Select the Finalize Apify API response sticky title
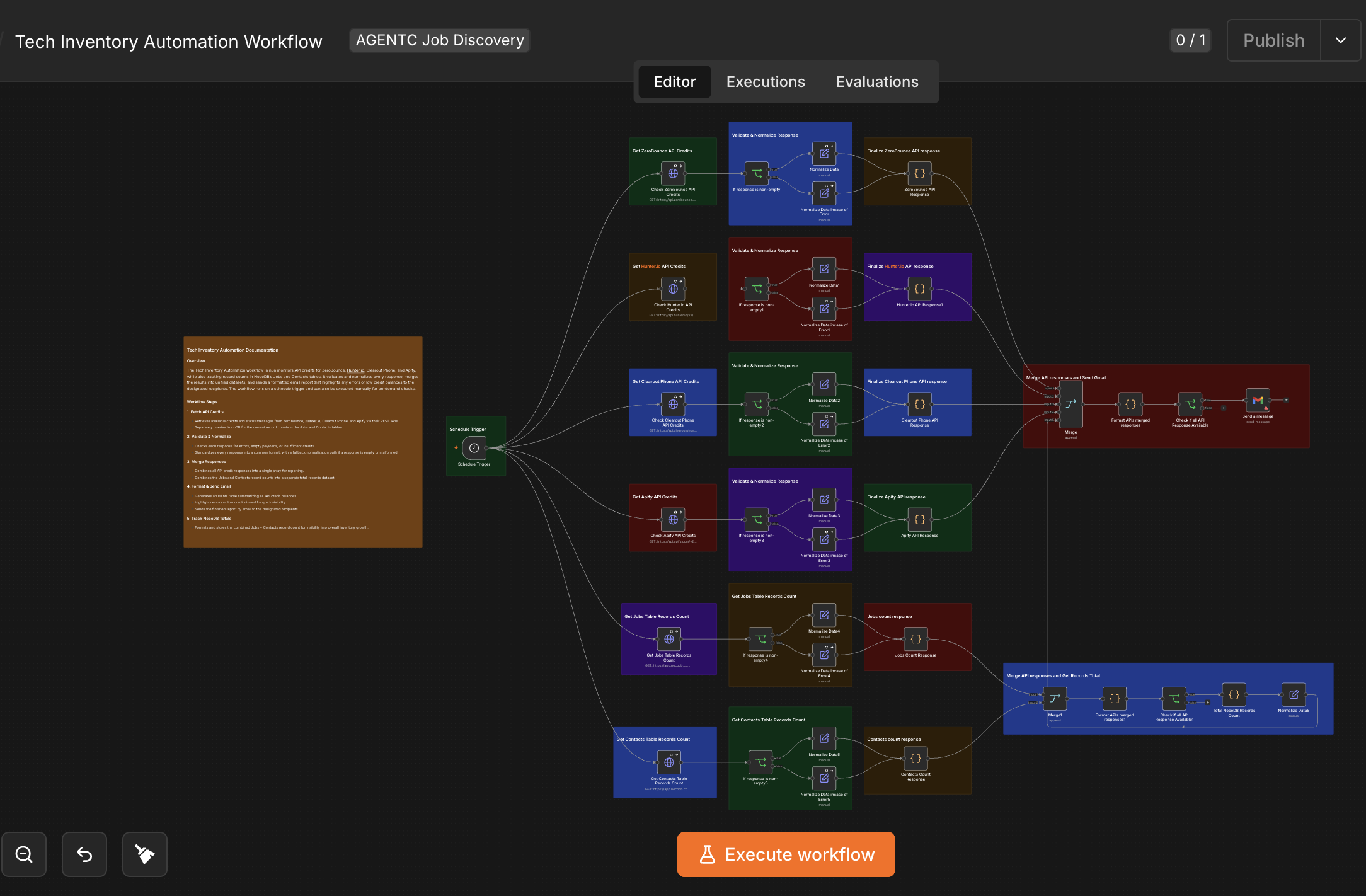 tap(896, 497)
